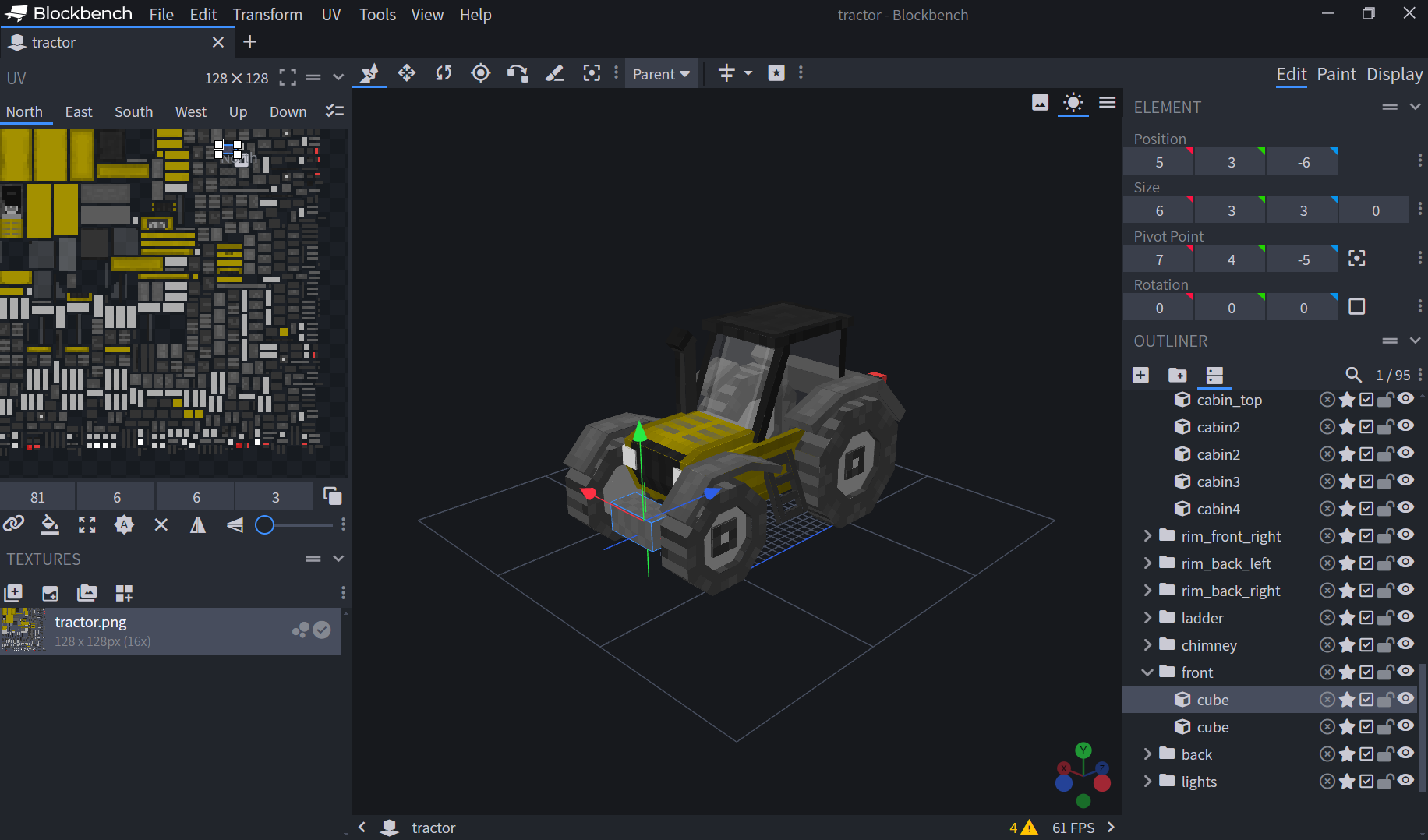Expand the rim_front_right group

coord(1147,536)
